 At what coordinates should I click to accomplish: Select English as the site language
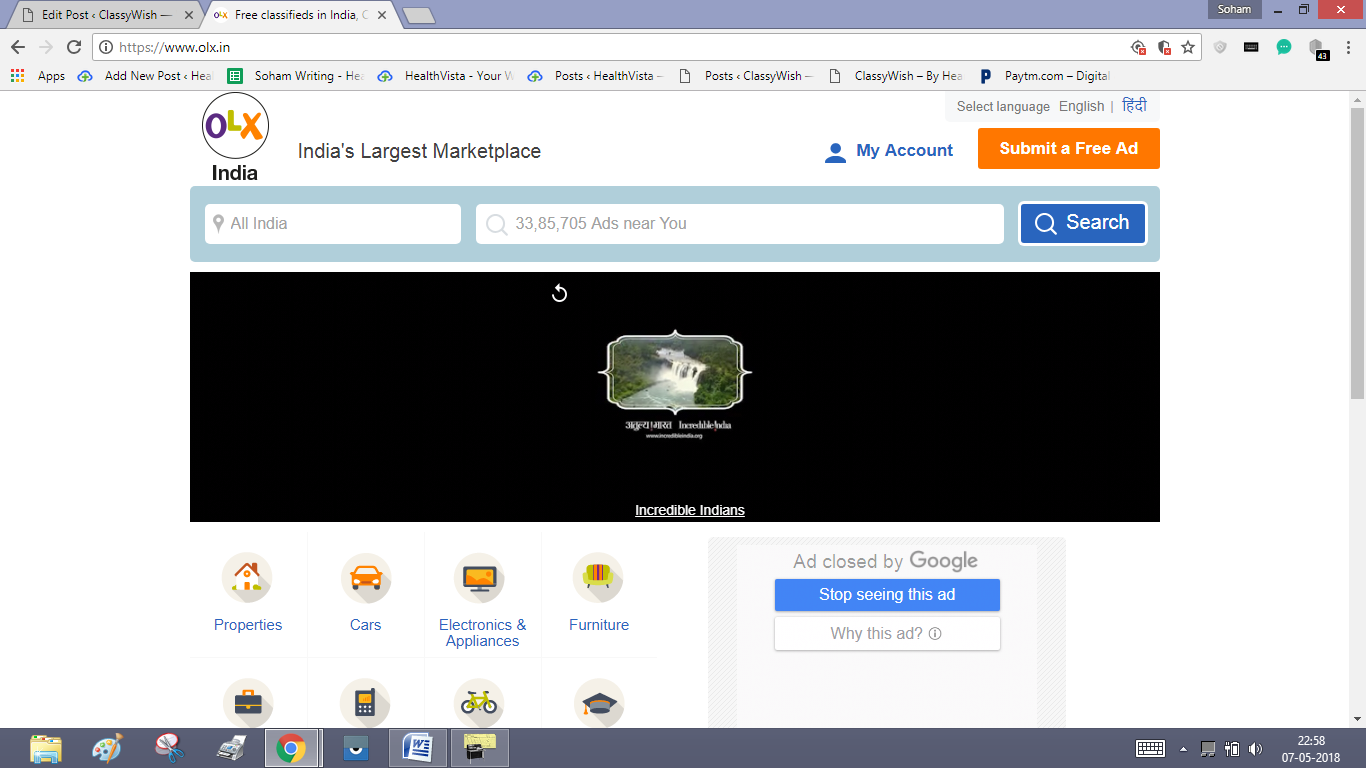click(x=1082, y=106)
